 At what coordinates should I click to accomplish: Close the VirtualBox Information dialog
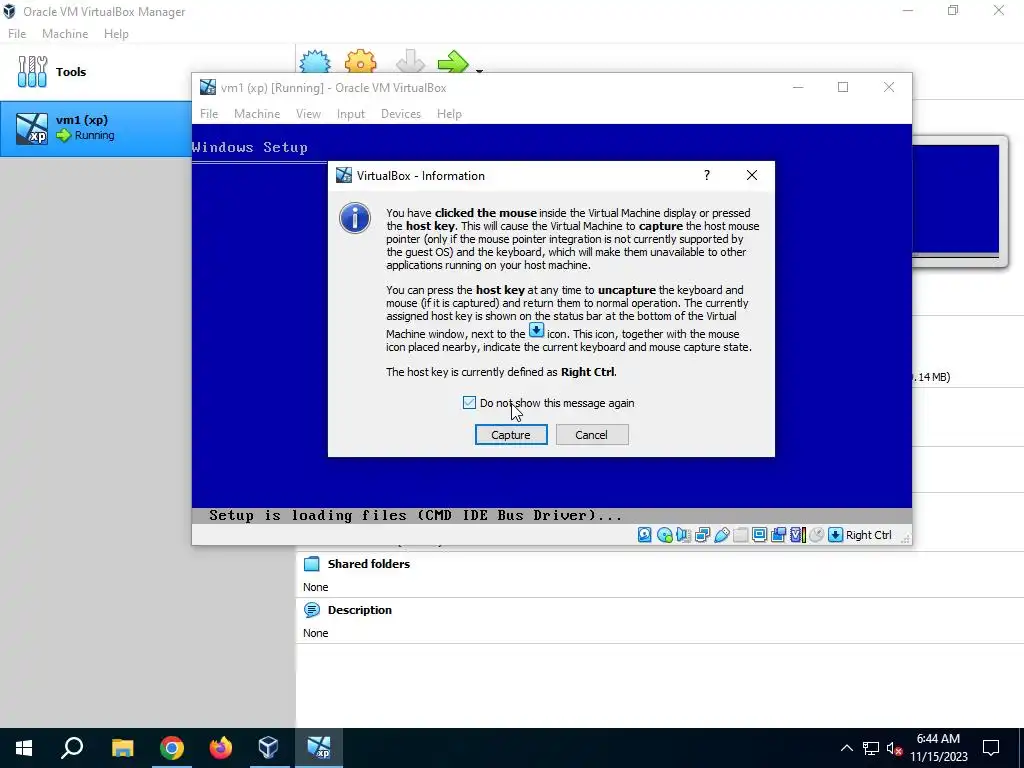[x=752, y=175]
